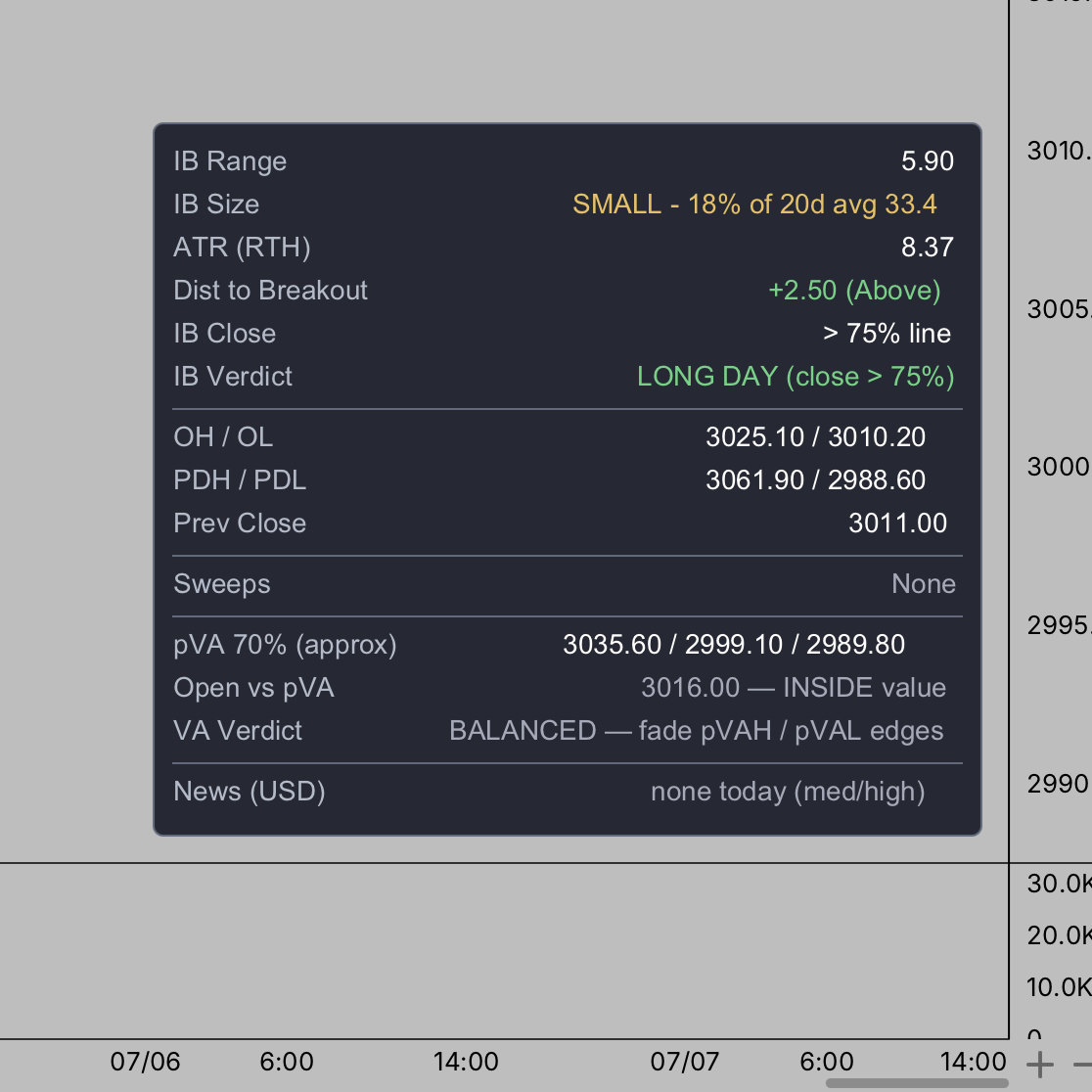Click the News (USD) label
The image size is (1092, 1092).
(250, 792)
